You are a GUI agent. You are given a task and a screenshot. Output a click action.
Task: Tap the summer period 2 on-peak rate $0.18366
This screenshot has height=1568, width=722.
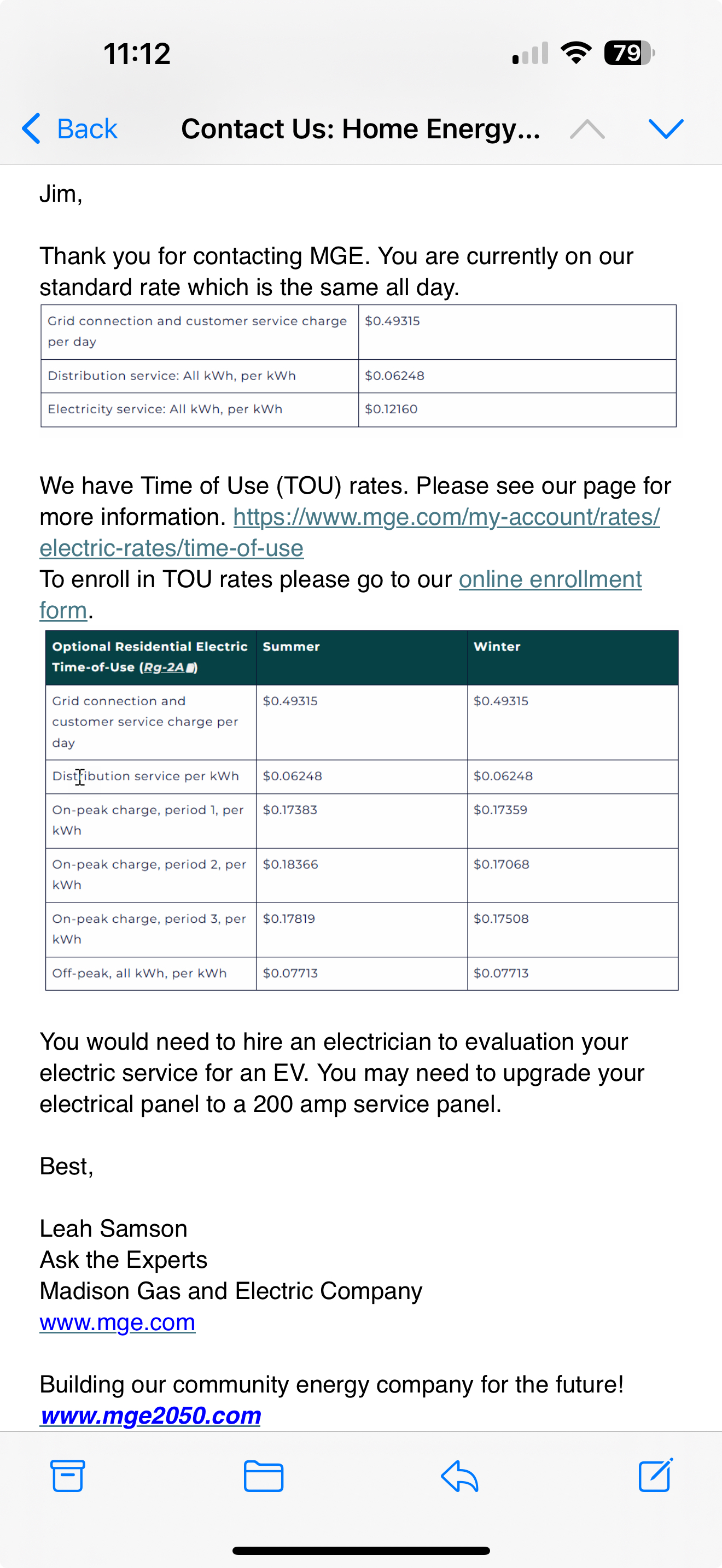[x=290, y=864]
